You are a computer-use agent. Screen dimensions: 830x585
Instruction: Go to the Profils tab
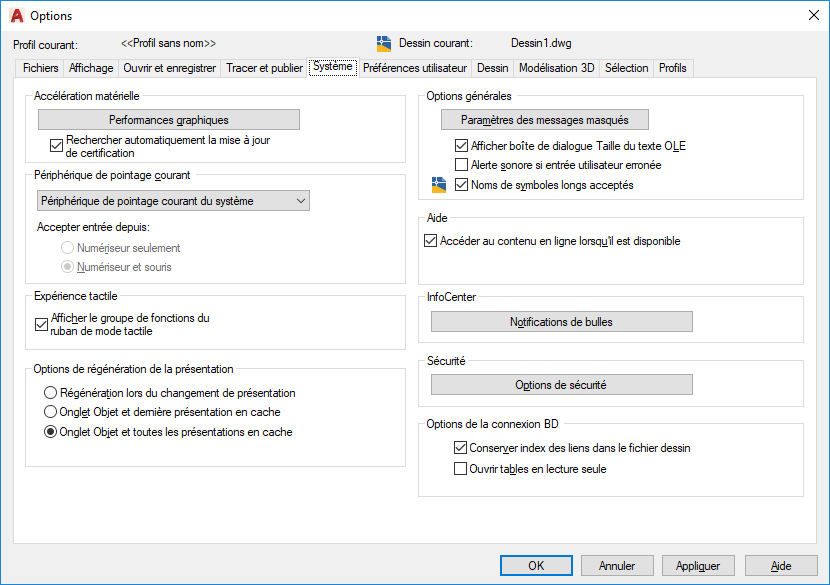[x=673, y=68]
